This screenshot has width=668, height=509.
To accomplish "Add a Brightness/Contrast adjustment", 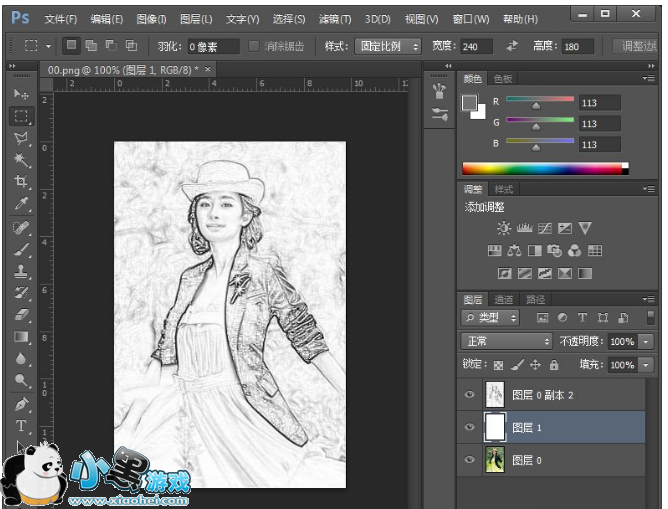I will 503,229.
